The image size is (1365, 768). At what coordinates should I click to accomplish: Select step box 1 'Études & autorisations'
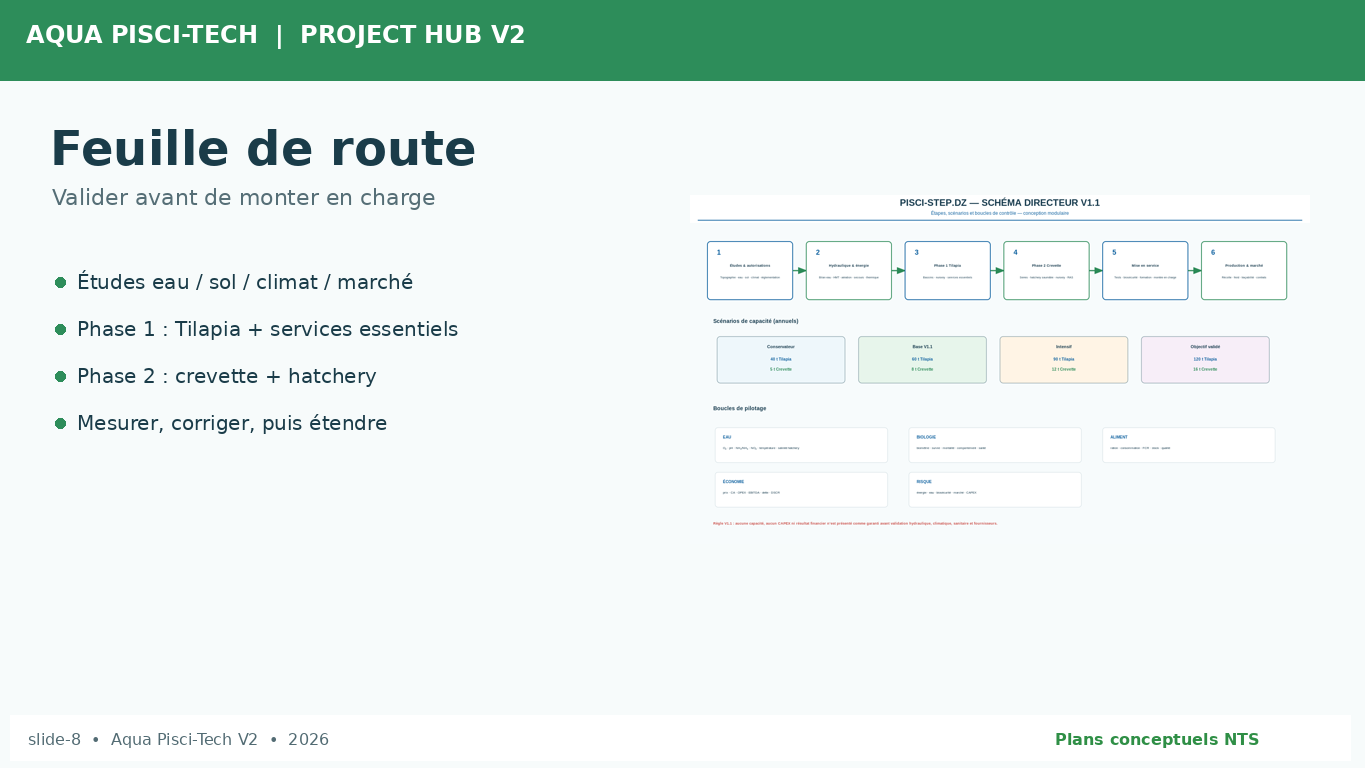(x=750, y=270)
